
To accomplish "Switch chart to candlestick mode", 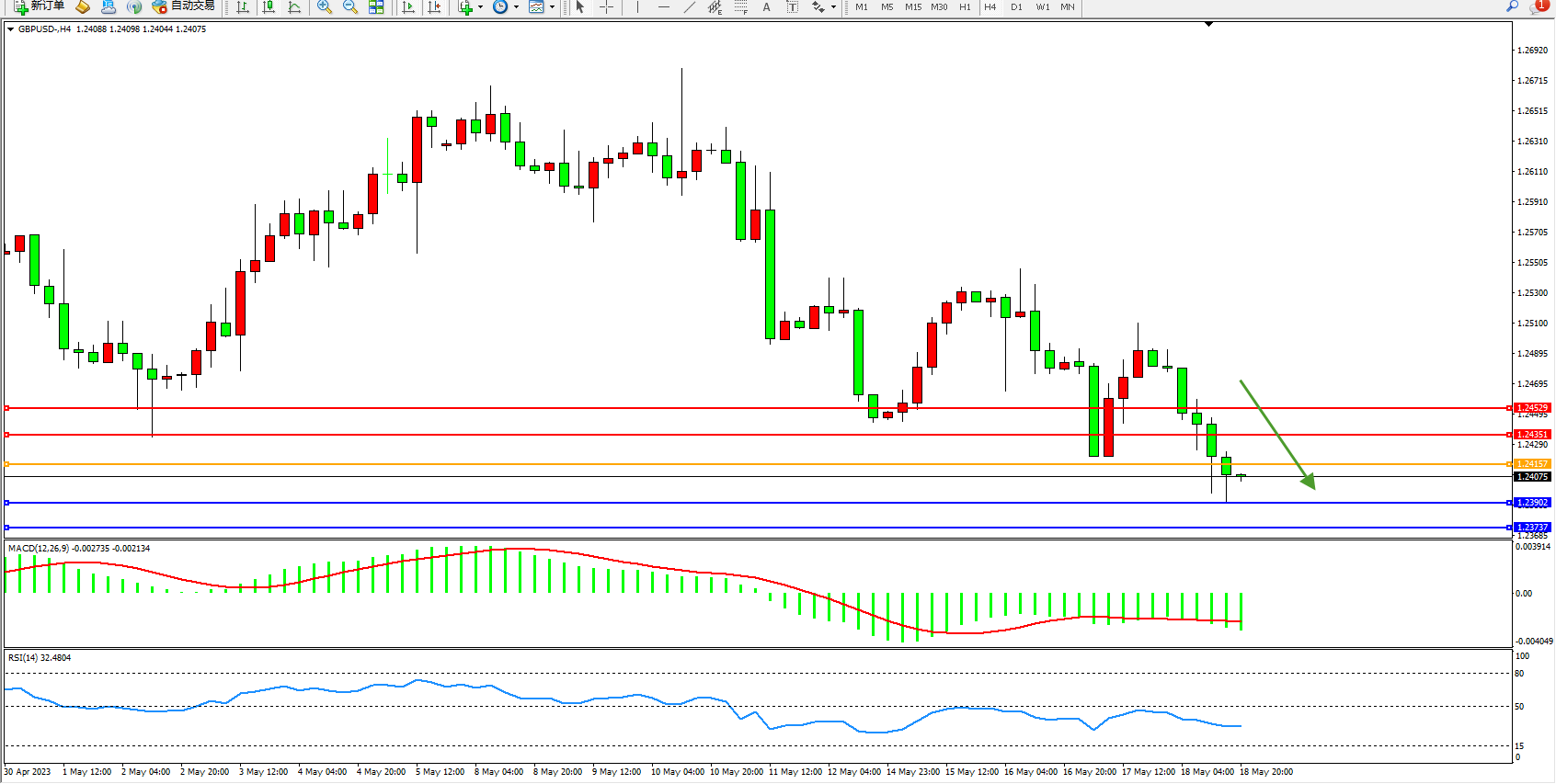I will 269,7.
